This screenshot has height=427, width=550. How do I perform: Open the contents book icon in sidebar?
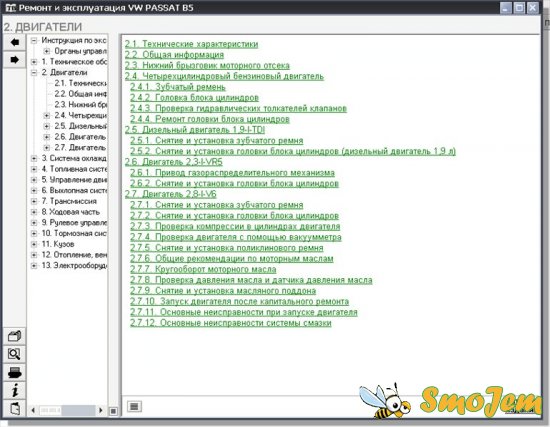(14, 336)
